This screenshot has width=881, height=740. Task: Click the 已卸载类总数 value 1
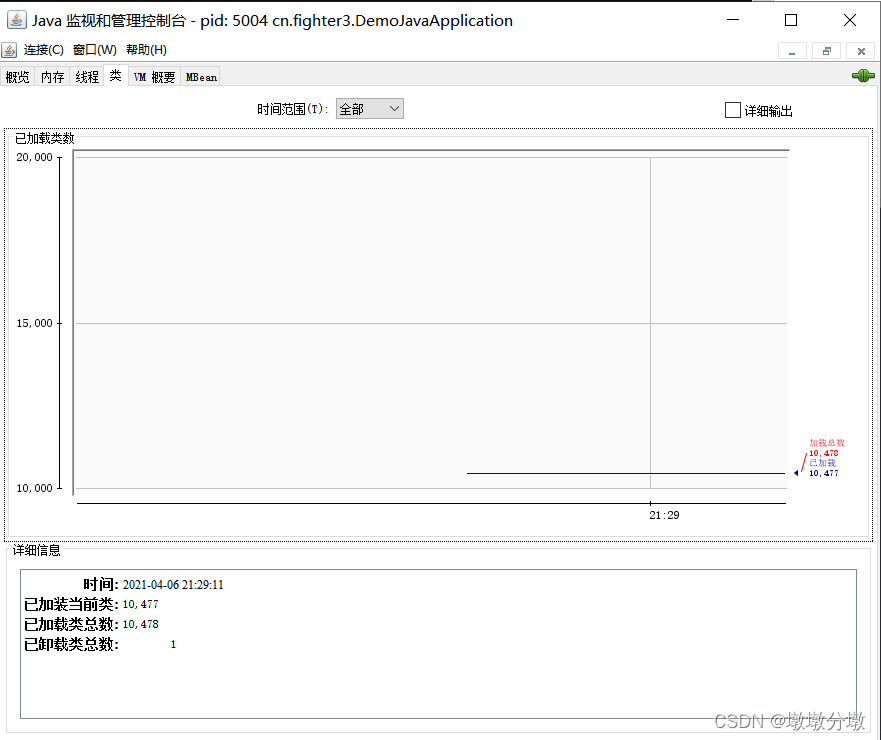point(173,644)
